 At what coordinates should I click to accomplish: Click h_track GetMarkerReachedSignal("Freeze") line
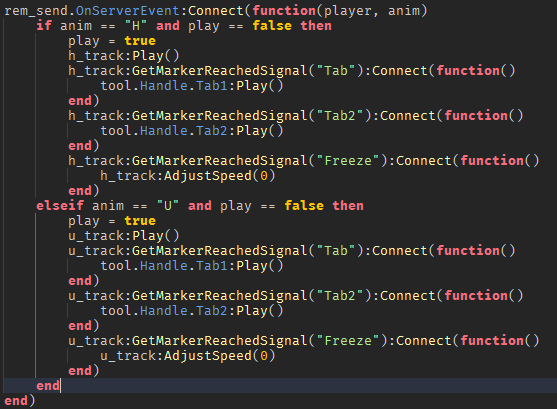pos(304,161)
